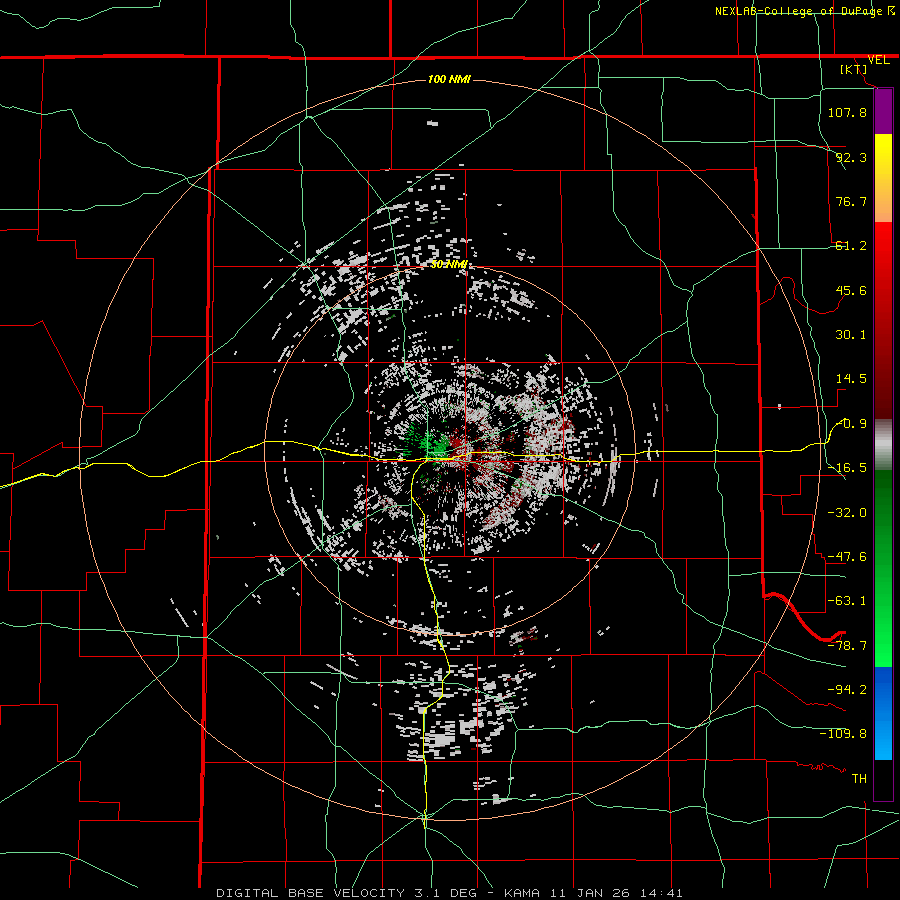Select the -16.5 scale value
900x900 pixels.
click(x=847, y=468)
